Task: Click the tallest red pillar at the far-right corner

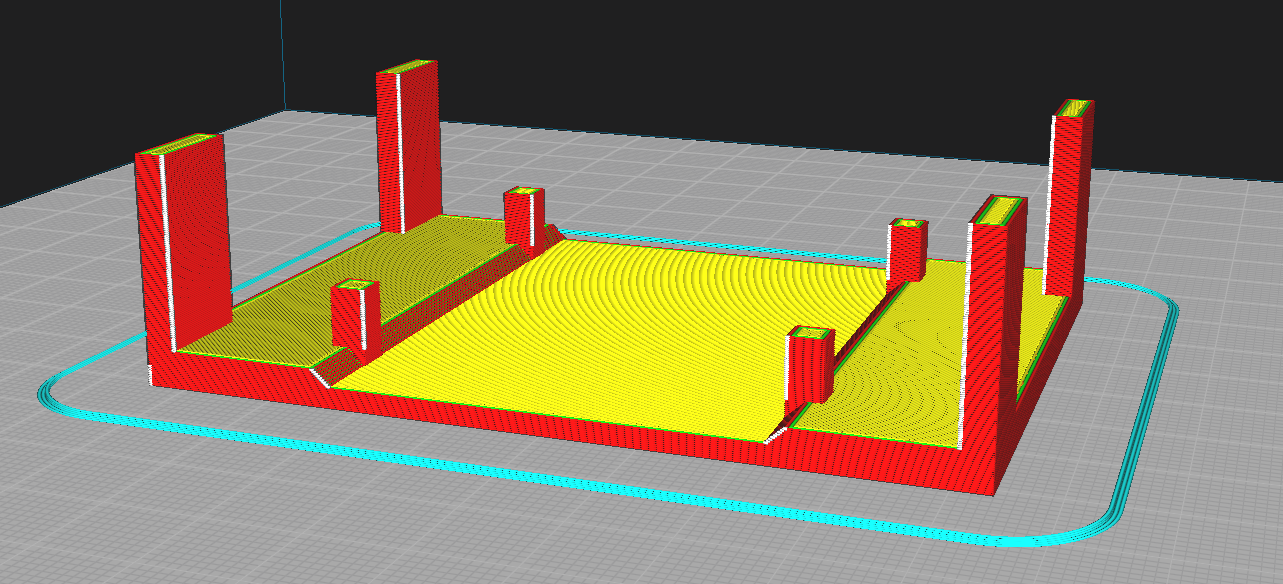Action: click(x=1069, y=198)
